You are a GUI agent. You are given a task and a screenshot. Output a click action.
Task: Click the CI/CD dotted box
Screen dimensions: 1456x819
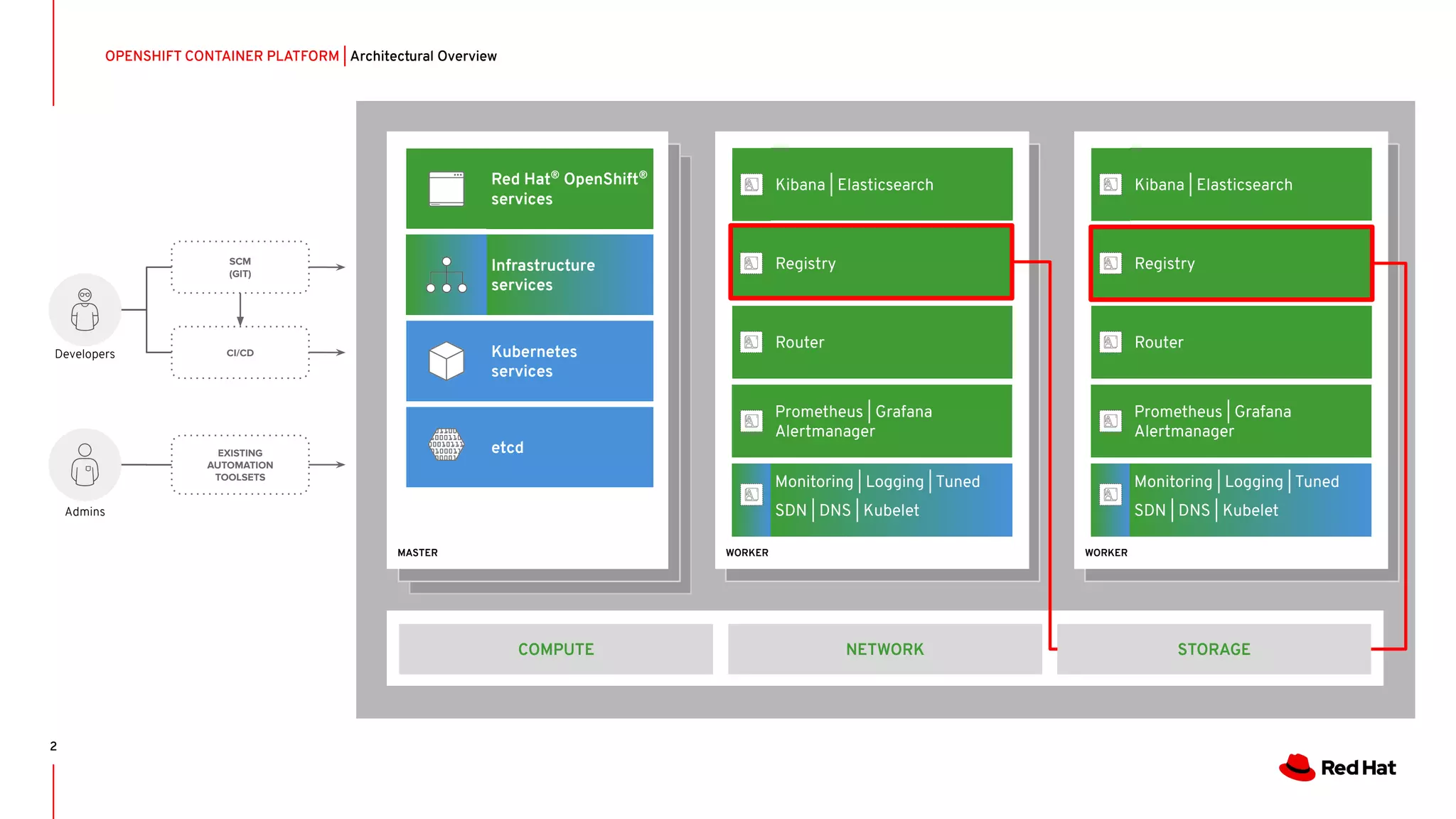240,353
